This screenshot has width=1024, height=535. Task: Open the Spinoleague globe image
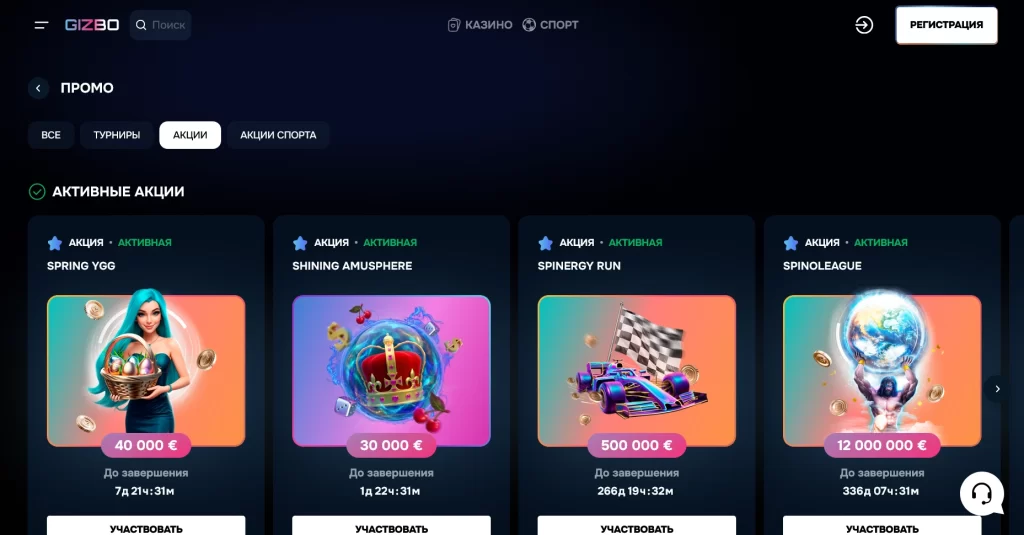pyautogui.click(x=882, y=370)
